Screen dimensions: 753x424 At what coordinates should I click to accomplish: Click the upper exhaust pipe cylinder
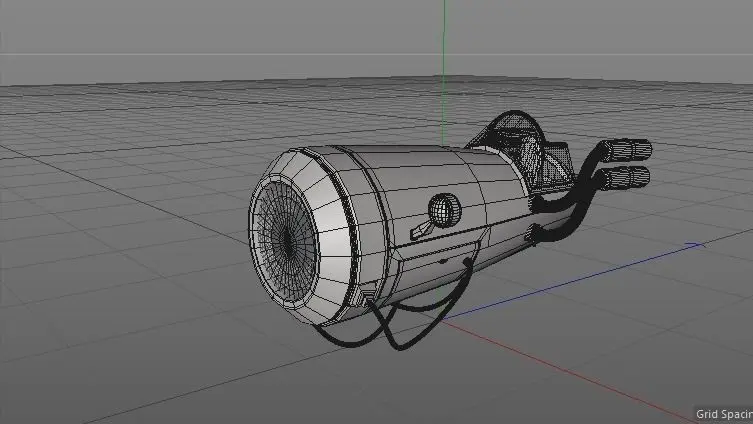[x=626, y=150]
